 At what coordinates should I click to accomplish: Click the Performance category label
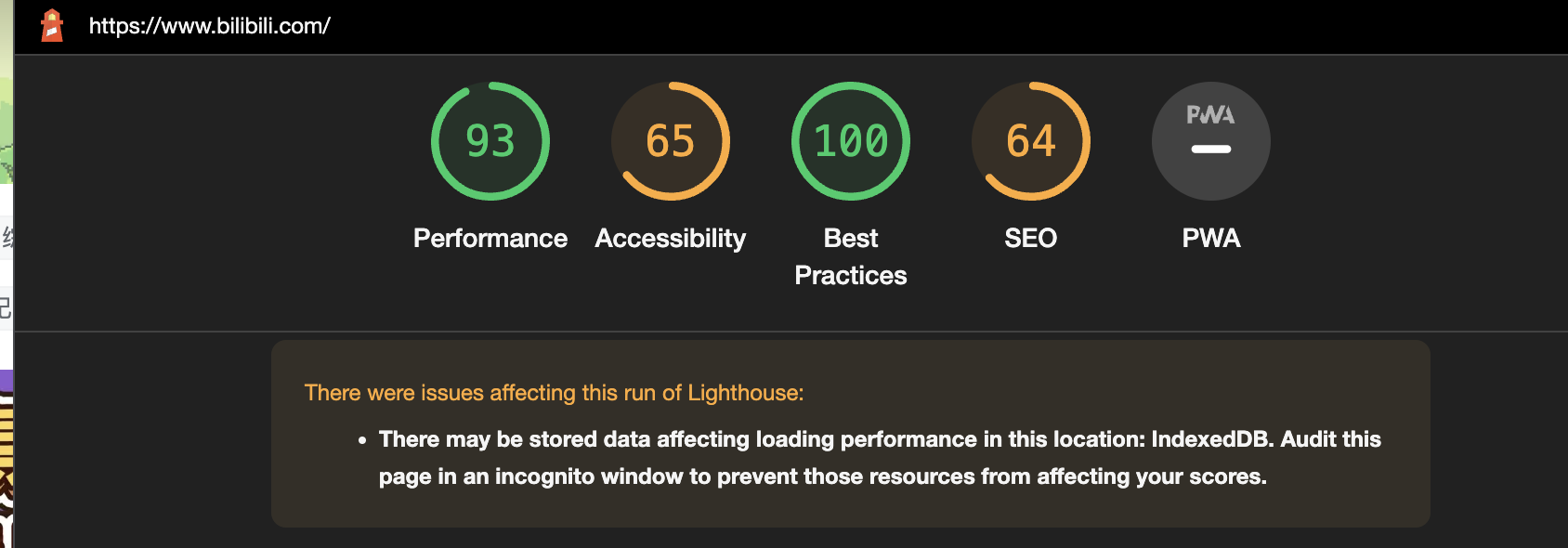[x=490, y=239]
